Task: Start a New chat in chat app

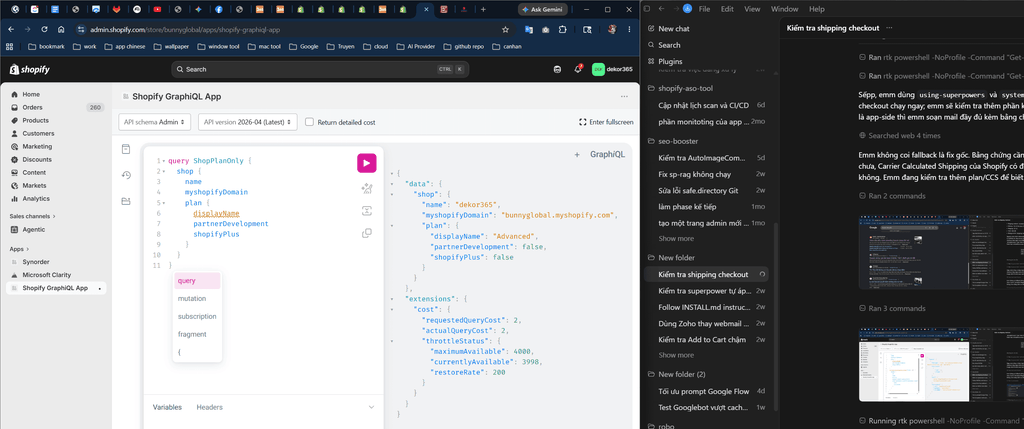Action: (673, 29)
